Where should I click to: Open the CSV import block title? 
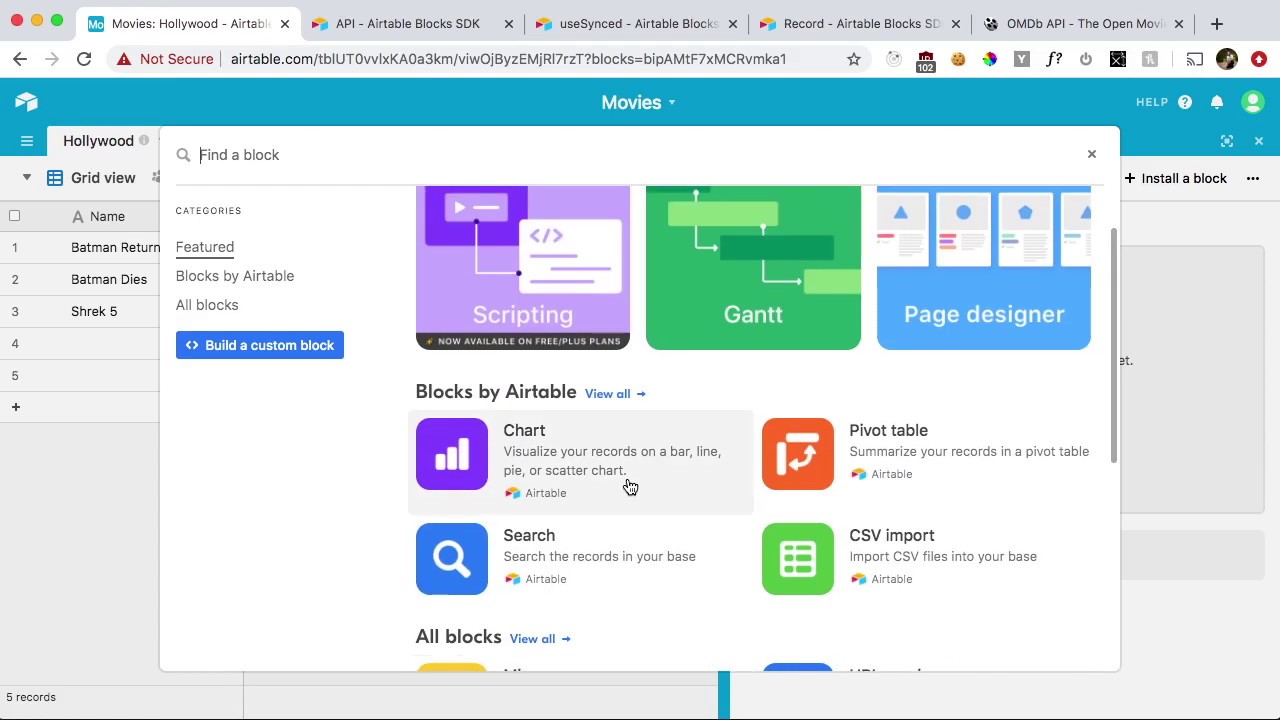[892, 535]
